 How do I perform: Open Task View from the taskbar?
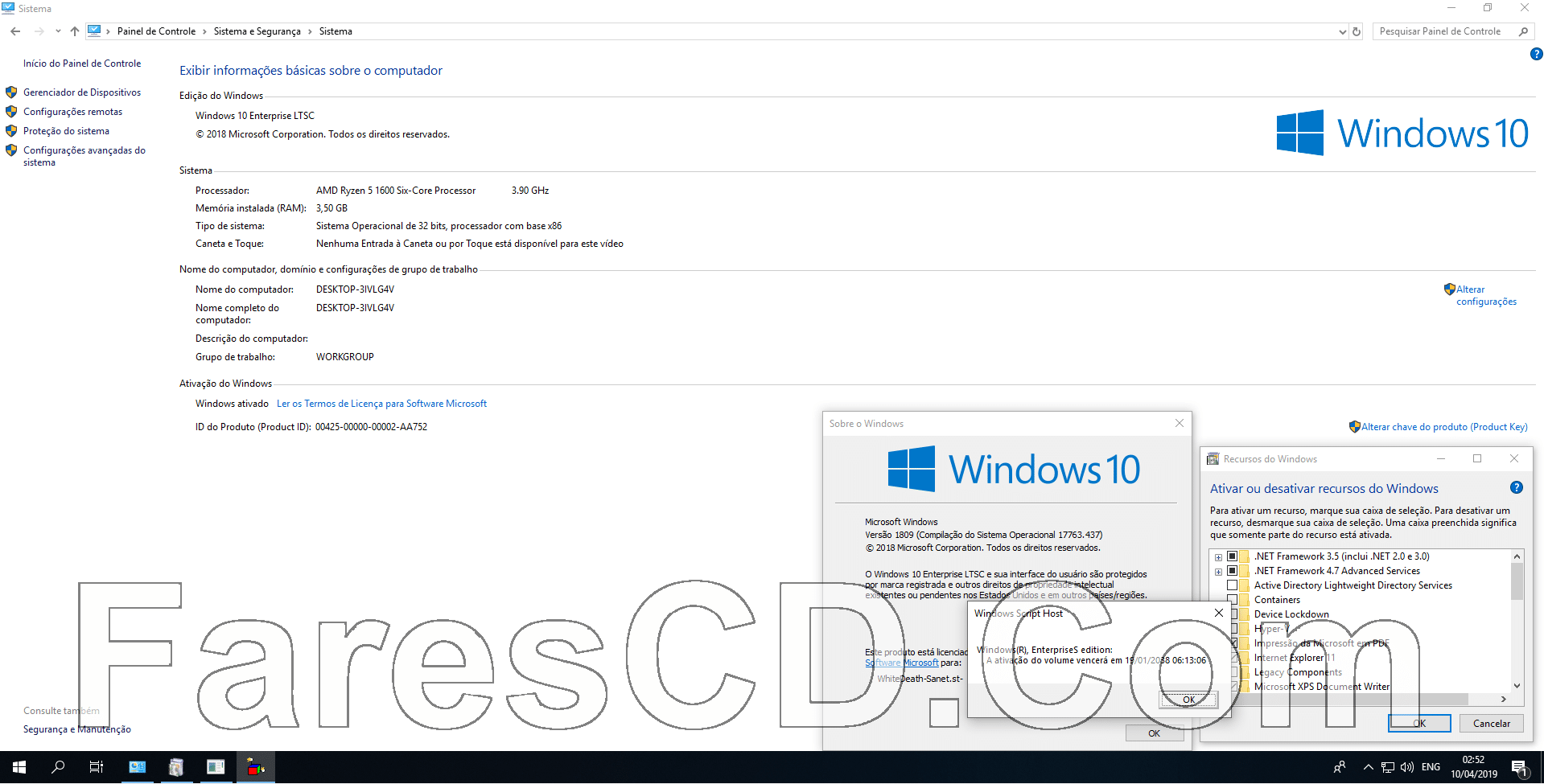[97, 767]
